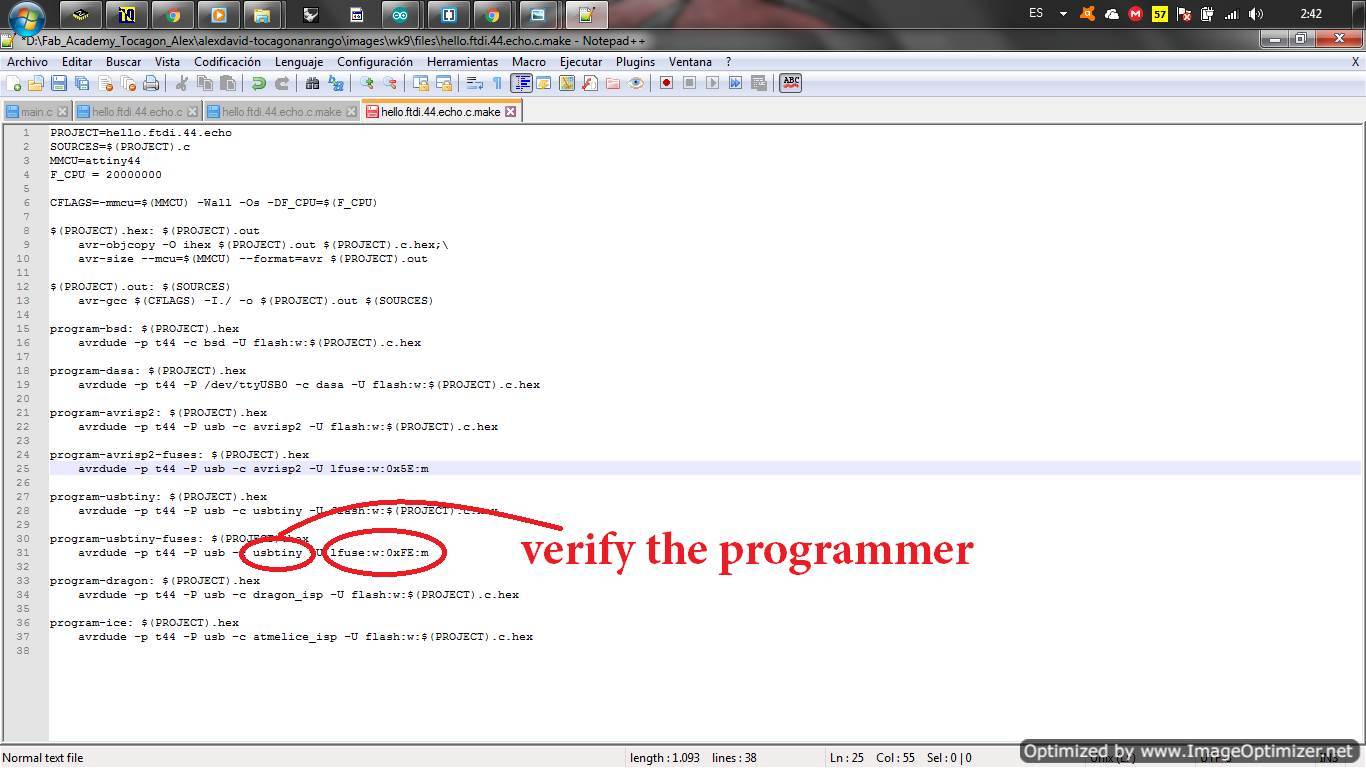Click the MMCU=attiny44 text line
Viewport: 1366px width, 768px height.
tap(95, 160)
